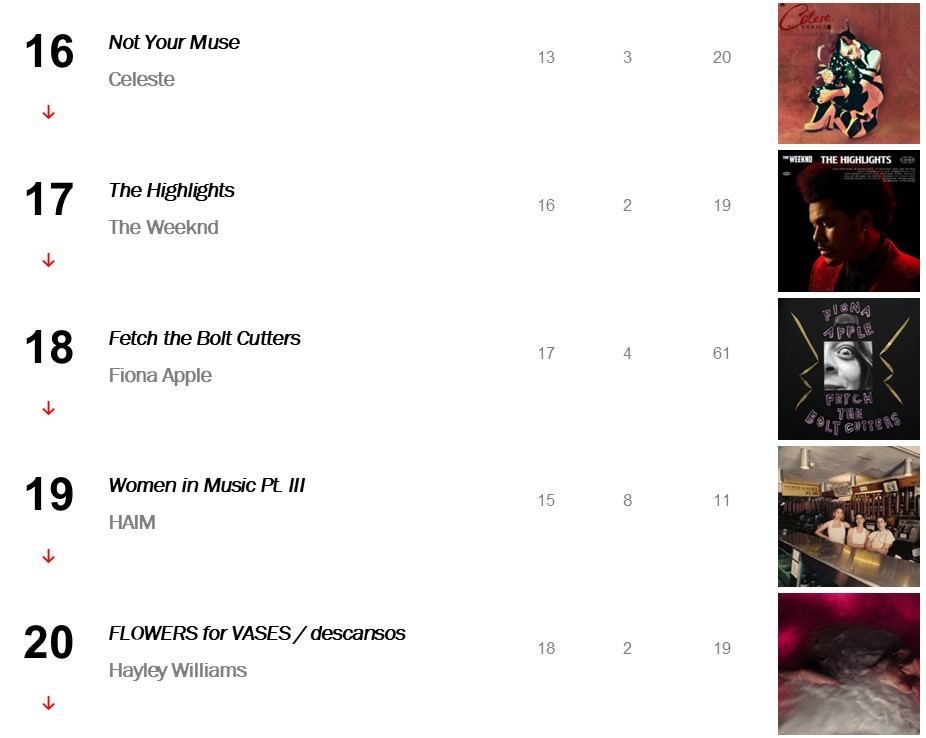Select the Hayley Williams artist name
Viewport: 926px width, 738px height.
point(178,671)
